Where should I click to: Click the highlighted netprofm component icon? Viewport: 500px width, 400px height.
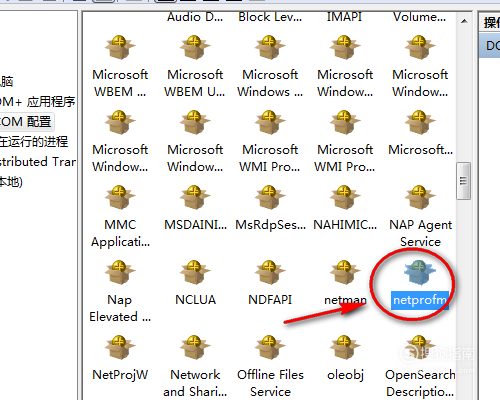click(x=420, y=272)
